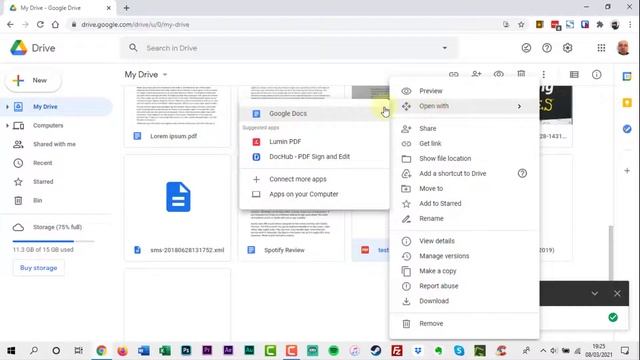Open Tasks in the side panel
The image size is (640, 360).
627,129
